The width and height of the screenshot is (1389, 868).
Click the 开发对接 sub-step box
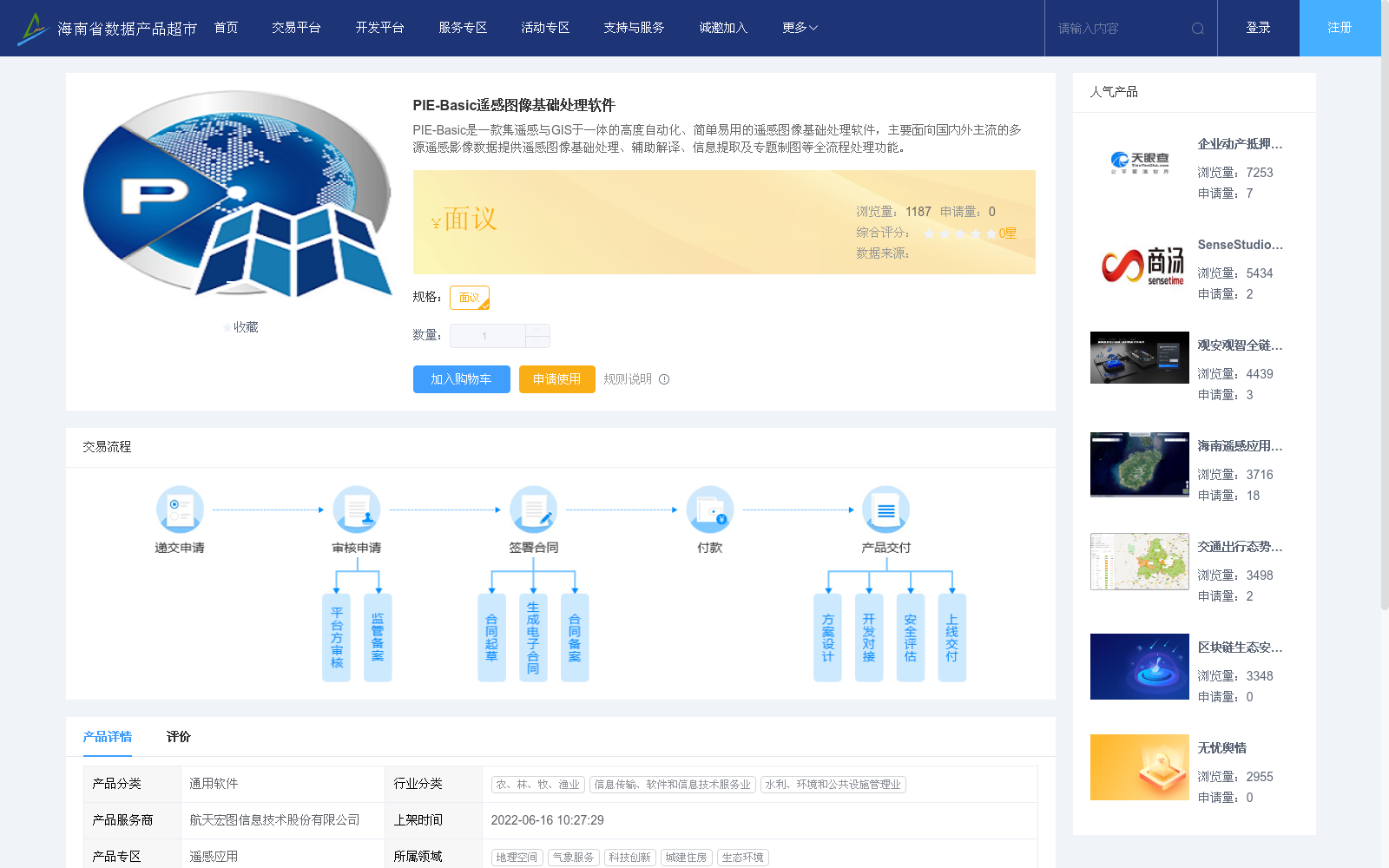point(869,637)
